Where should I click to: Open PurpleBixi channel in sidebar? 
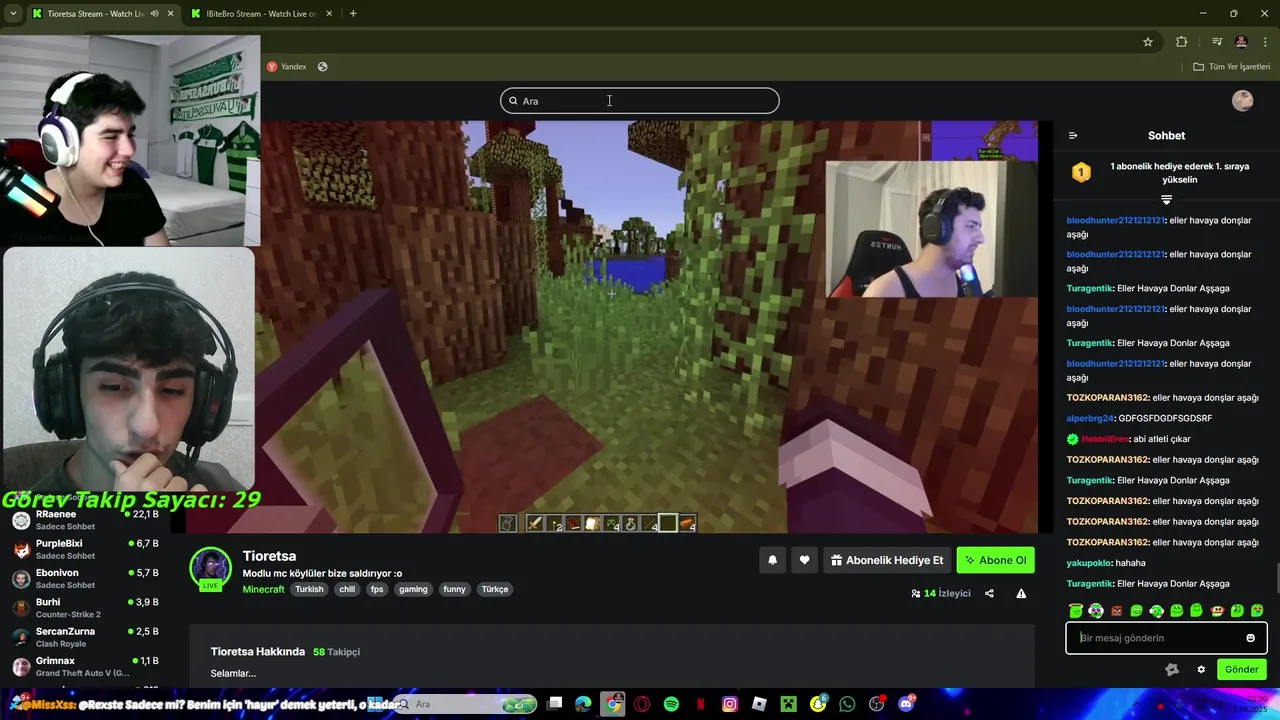pyautogui.click(x=84, y=549)
